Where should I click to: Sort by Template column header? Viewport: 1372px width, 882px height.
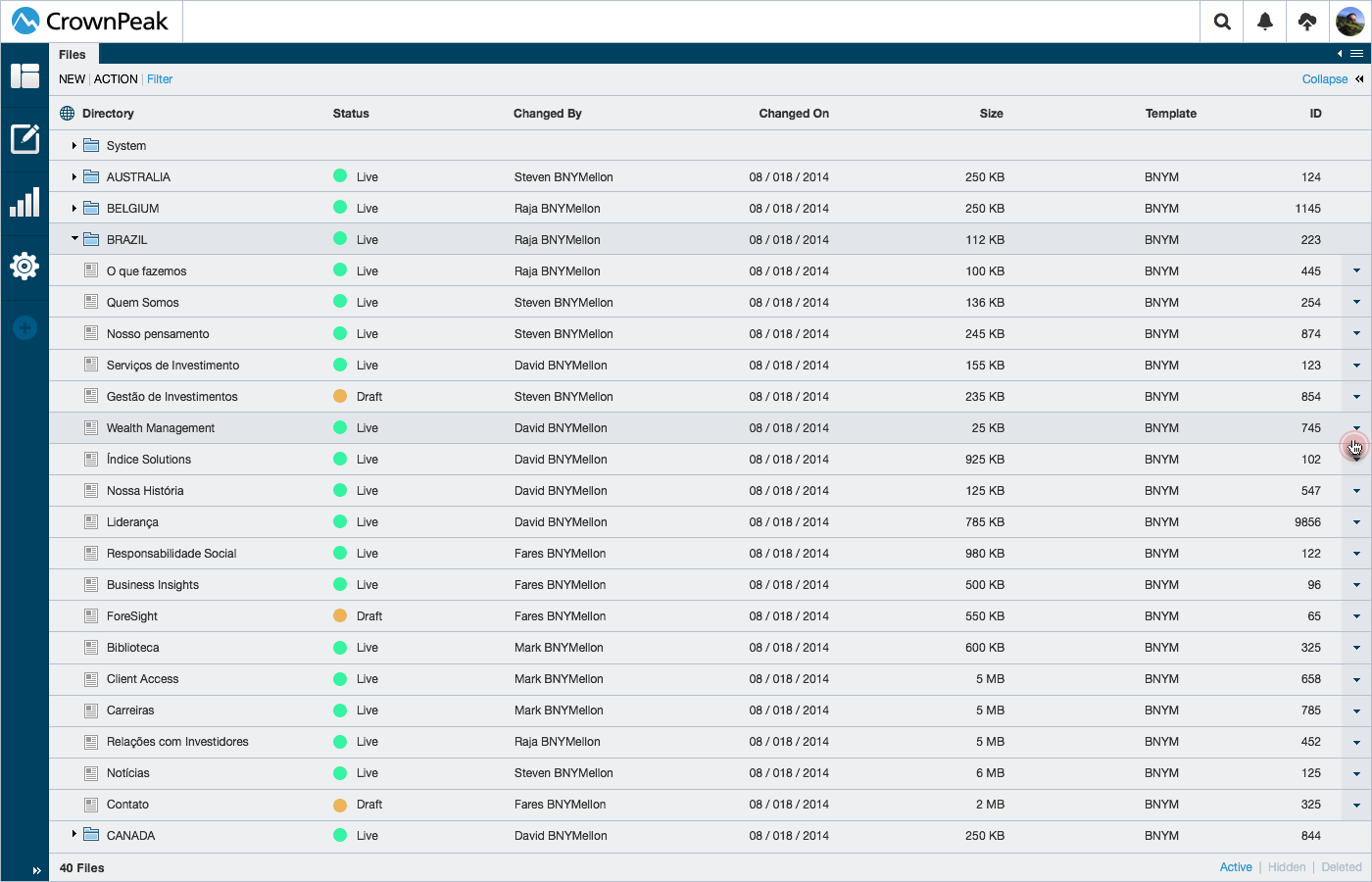click(1171, 114)
